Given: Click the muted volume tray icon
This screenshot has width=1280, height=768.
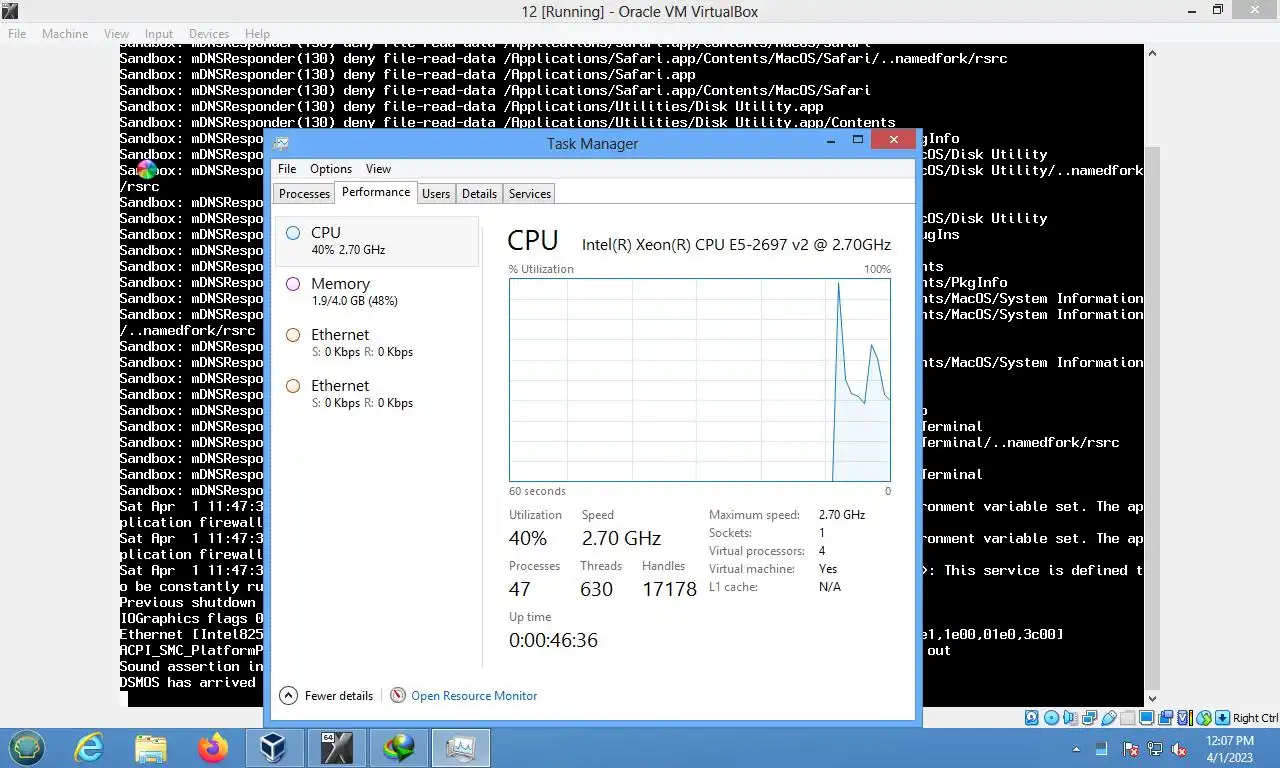Looking at the screenshot, I should click(1179, 749).
